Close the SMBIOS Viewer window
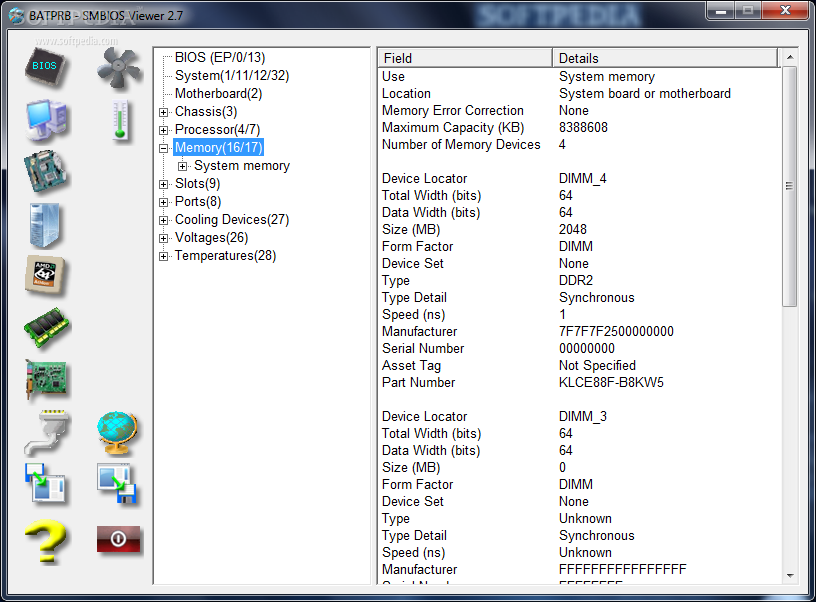This screenshot has height=602, width=816. pos(785,11)
